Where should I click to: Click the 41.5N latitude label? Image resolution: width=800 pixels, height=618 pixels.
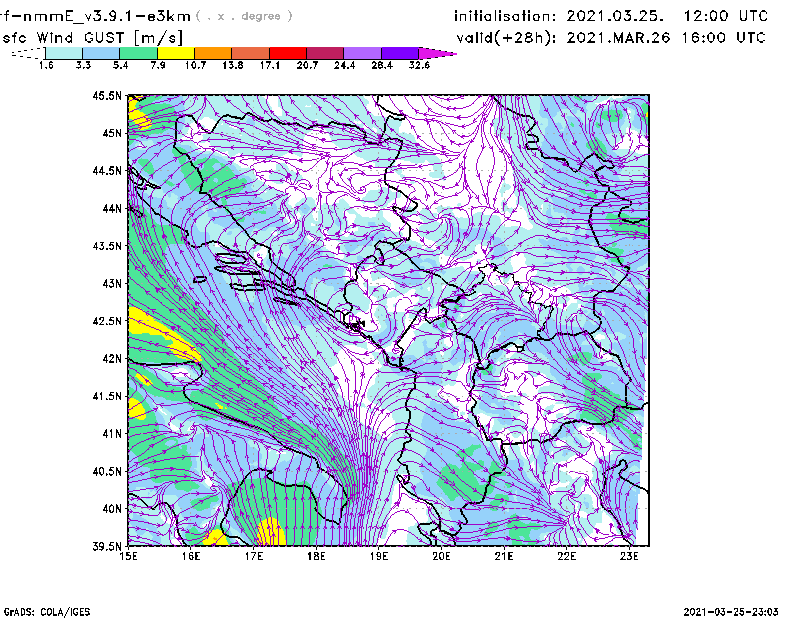pos(108,396)
